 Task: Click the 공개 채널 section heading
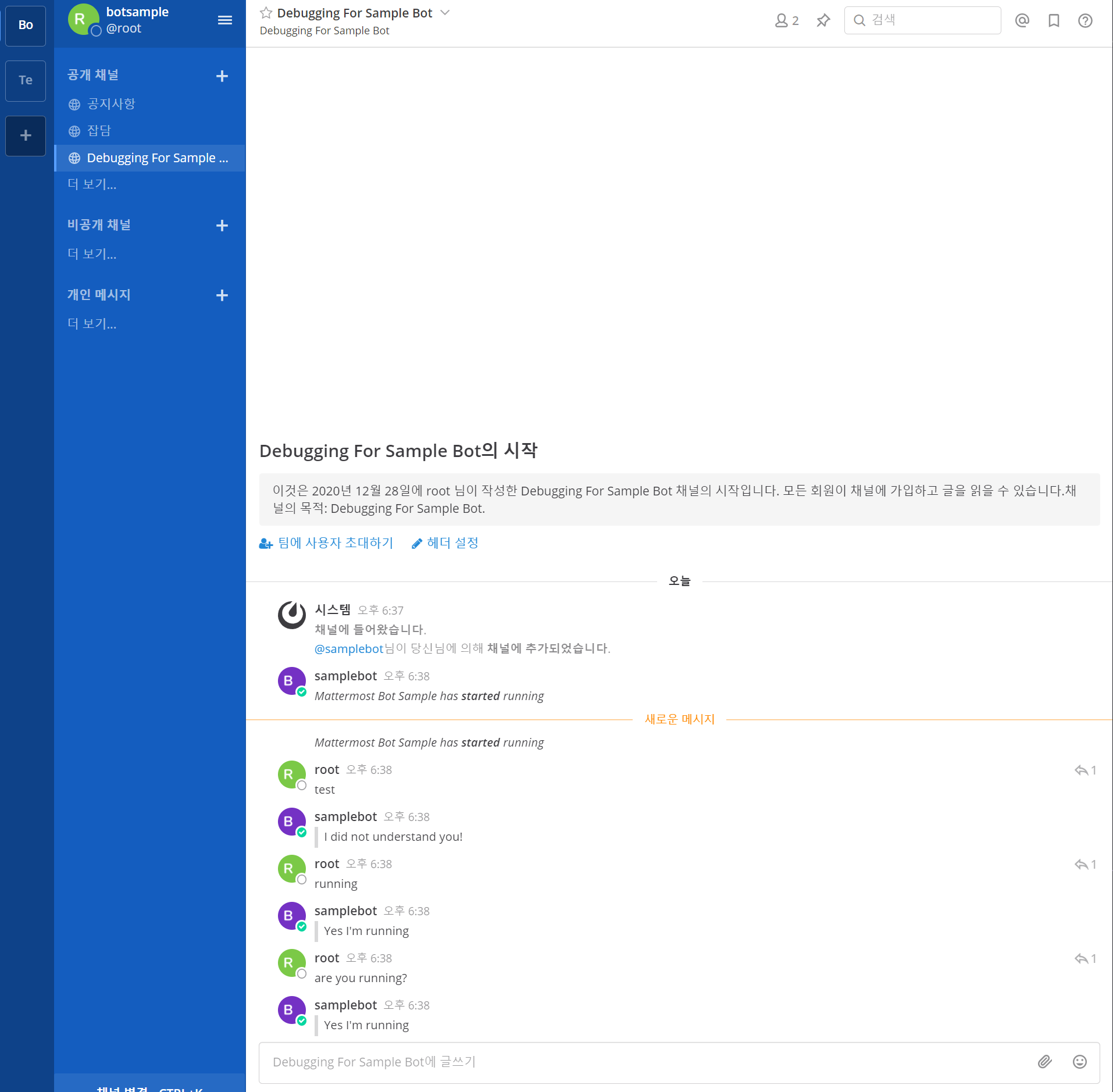pos(93,75)
